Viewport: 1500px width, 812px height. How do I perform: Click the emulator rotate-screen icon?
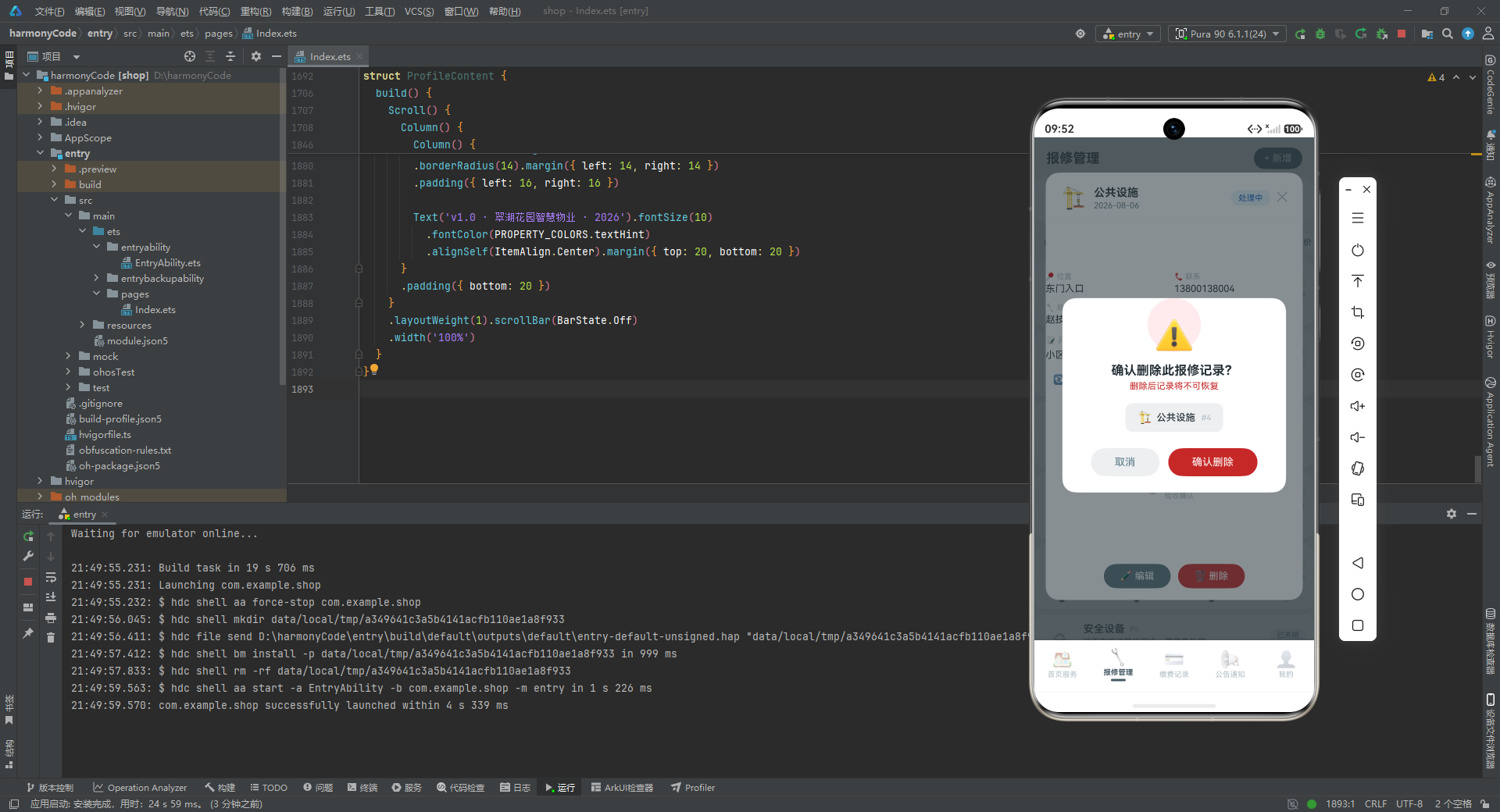coord(1358,468)
